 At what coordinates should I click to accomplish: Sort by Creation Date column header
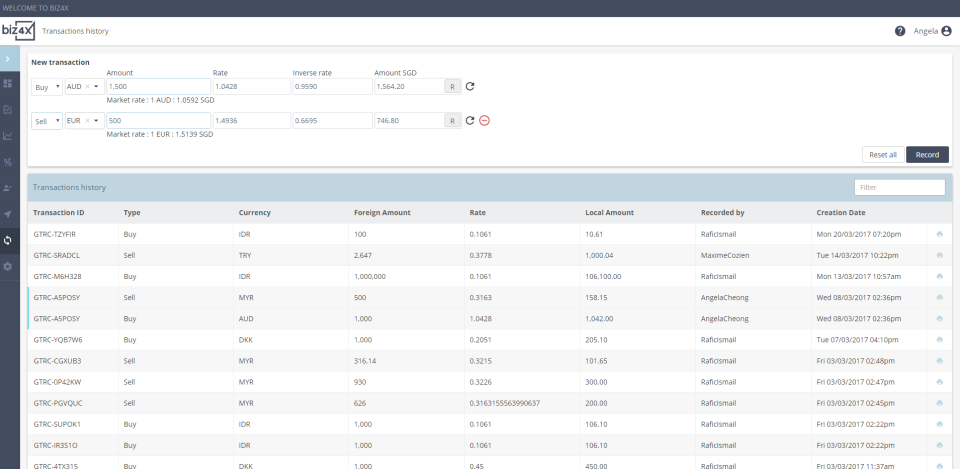coord(841,212)
